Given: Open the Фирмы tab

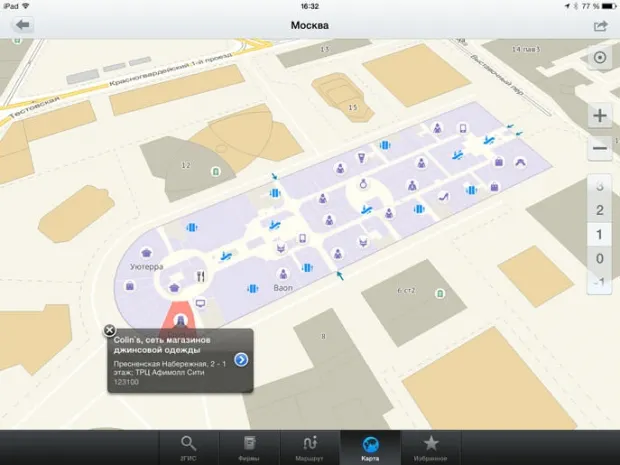Looking at the screenshot, I should point(248,447).
